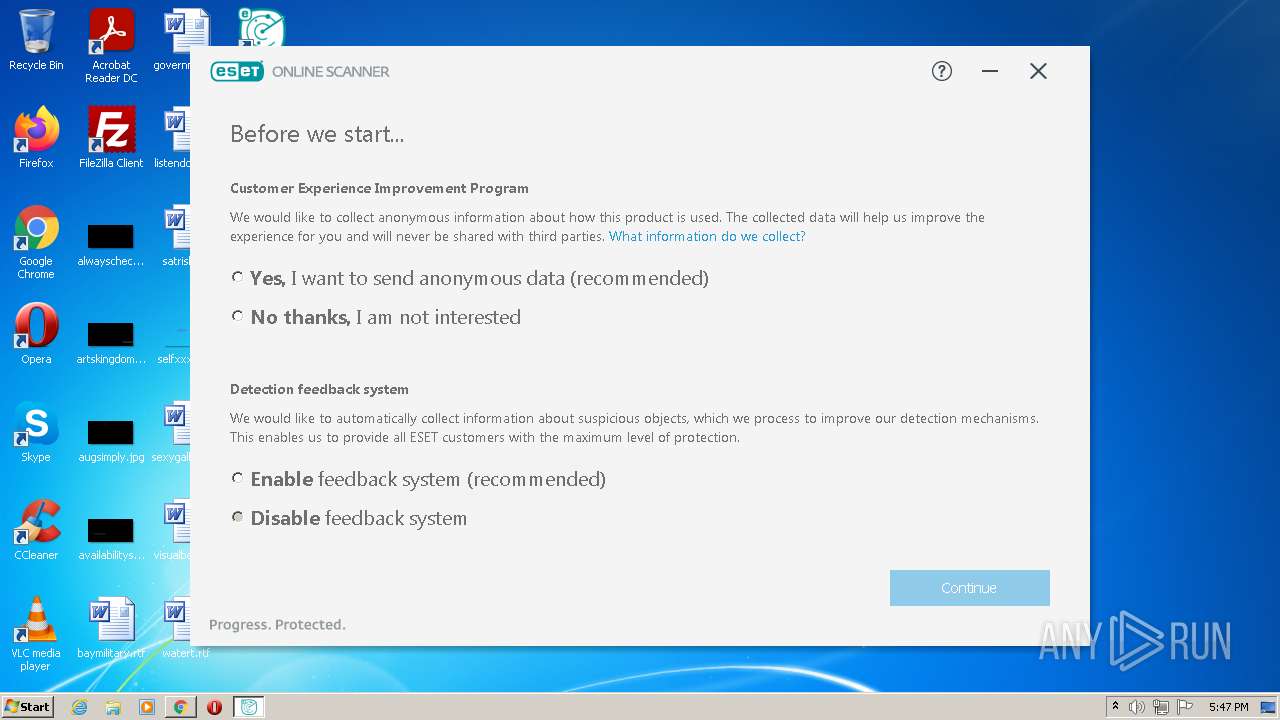
Task: Click 'Before we start...' heading
Action: pyautogui.click(x=317, y=134)
